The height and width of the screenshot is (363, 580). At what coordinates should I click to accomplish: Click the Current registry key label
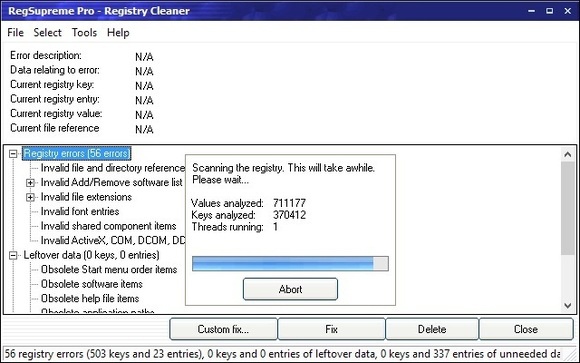pyautogui.click(x=52, y=84)
